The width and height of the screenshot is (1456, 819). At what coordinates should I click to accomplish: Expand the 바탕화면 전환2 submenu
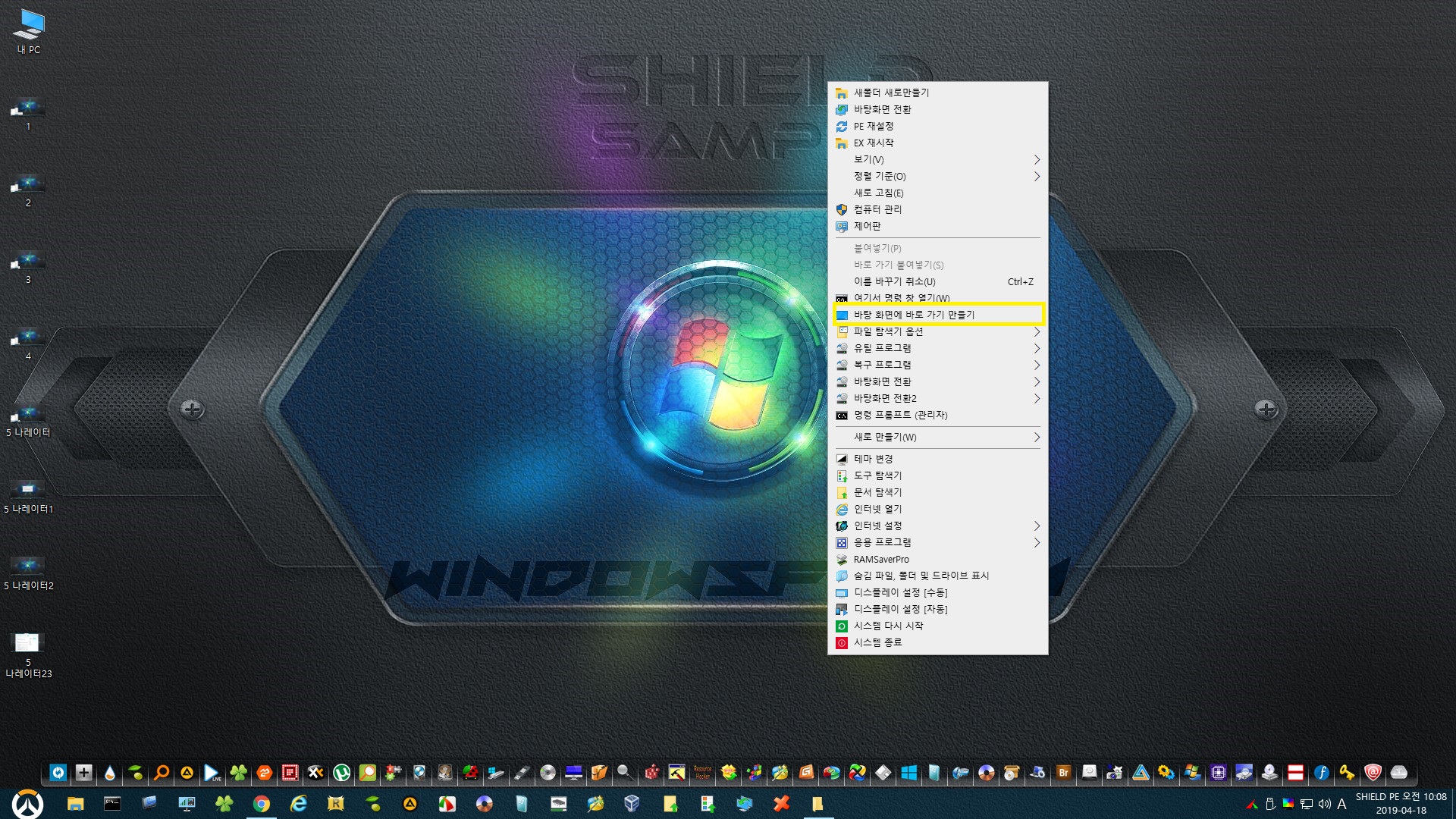[x=937, y=398]
